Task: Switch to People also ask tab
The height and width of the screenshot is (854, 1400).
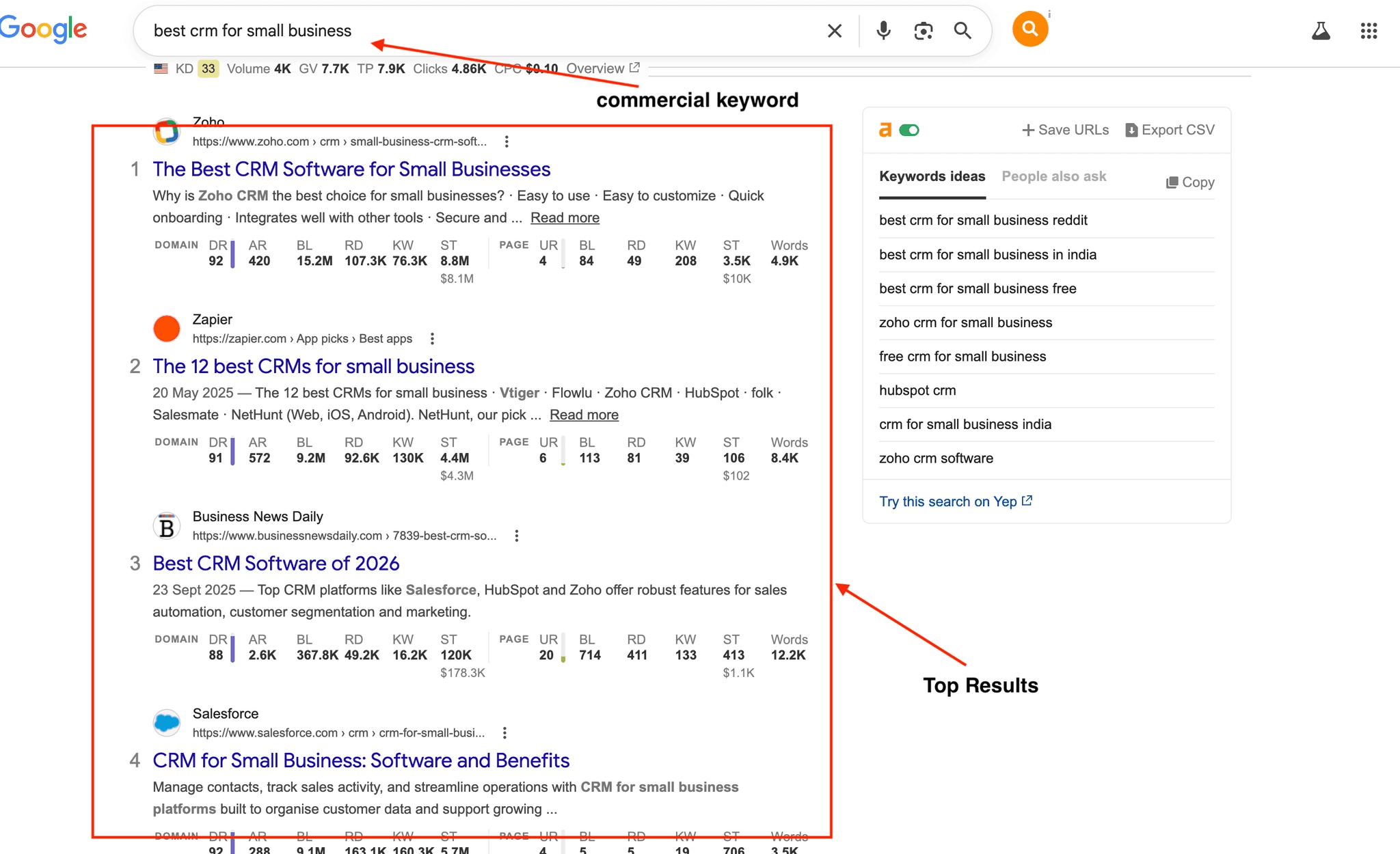Action: 1054,176
